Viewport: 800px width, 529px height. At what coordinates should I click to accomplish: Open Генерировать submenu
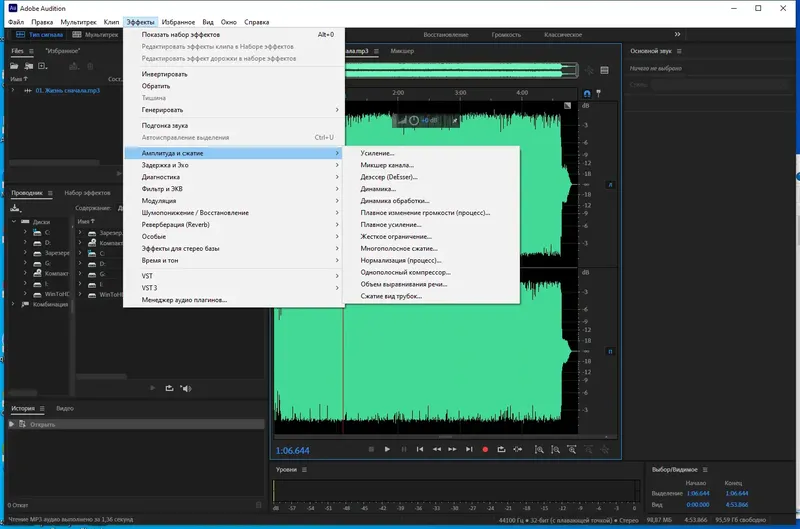point(234,110)
